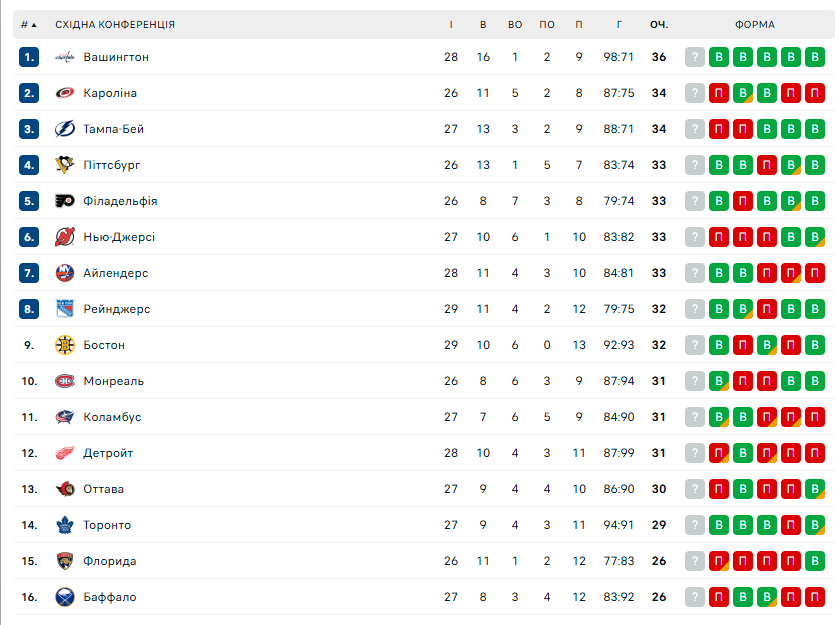Click Washington's gray question mark form badge
The width and height of the screenshot is (835, 625).
click(695, 57)
